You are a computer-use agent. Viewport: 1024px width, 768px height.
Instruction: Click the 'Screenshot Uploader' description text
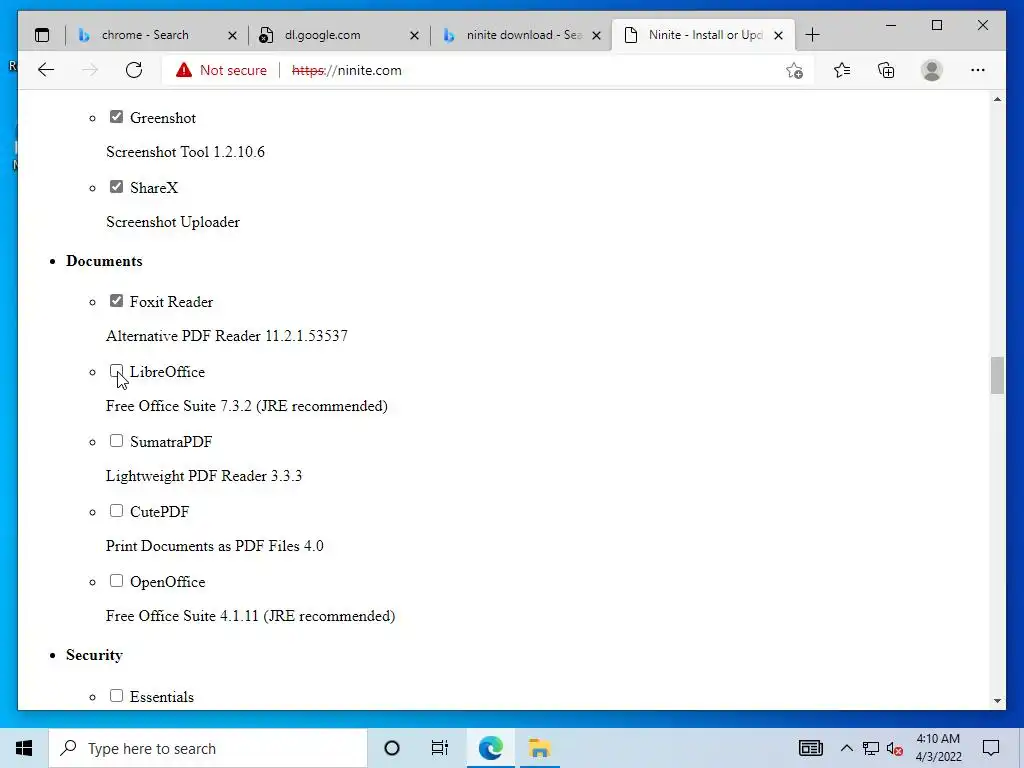172,222
